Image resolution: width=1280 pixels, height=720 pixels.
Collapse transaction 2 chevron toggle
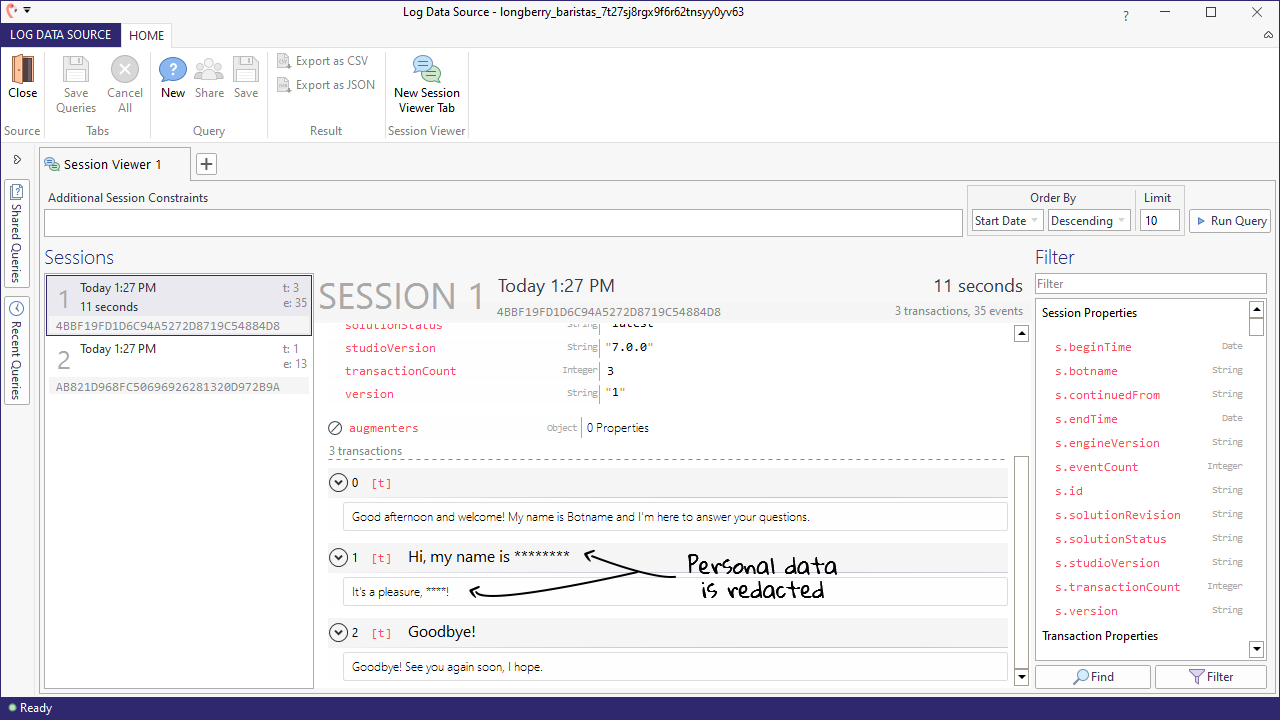tap(338, 632)
